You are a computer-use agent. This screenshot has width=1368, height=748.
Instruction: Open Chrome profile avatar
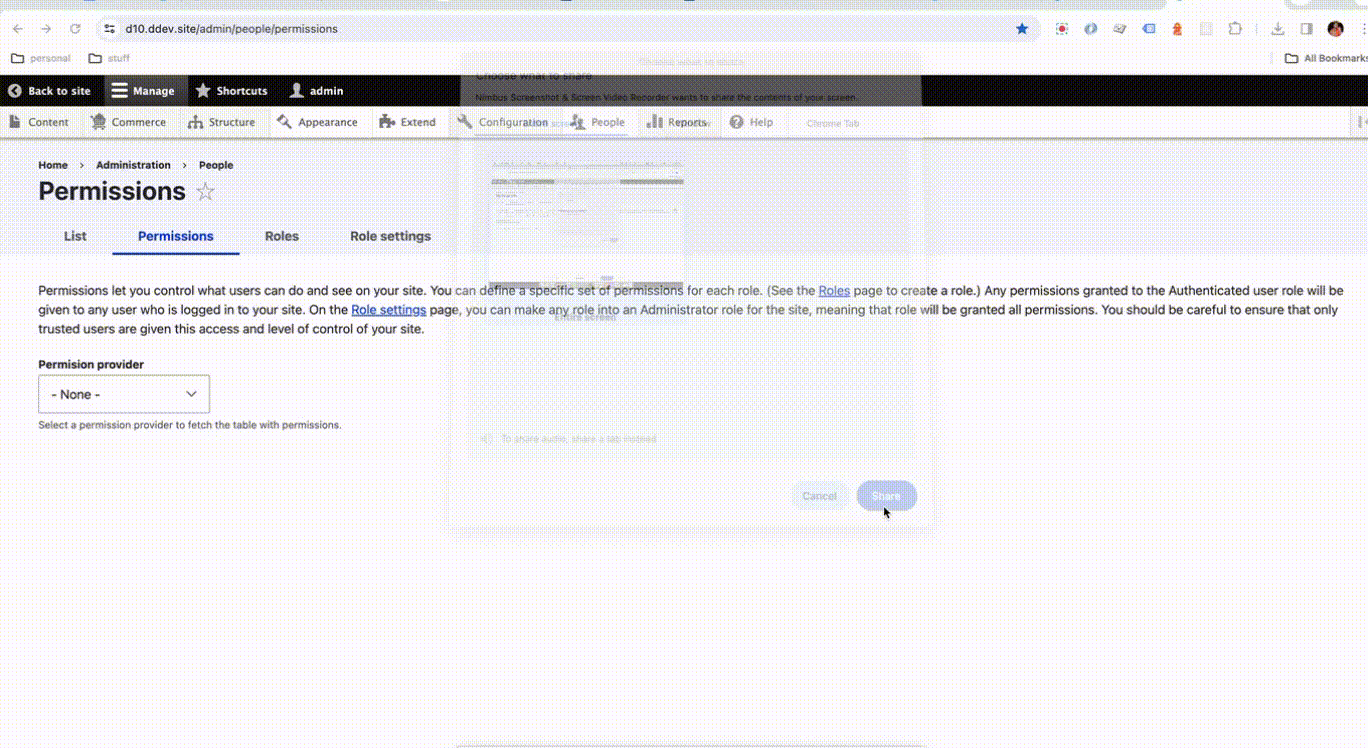(1335, 29)
